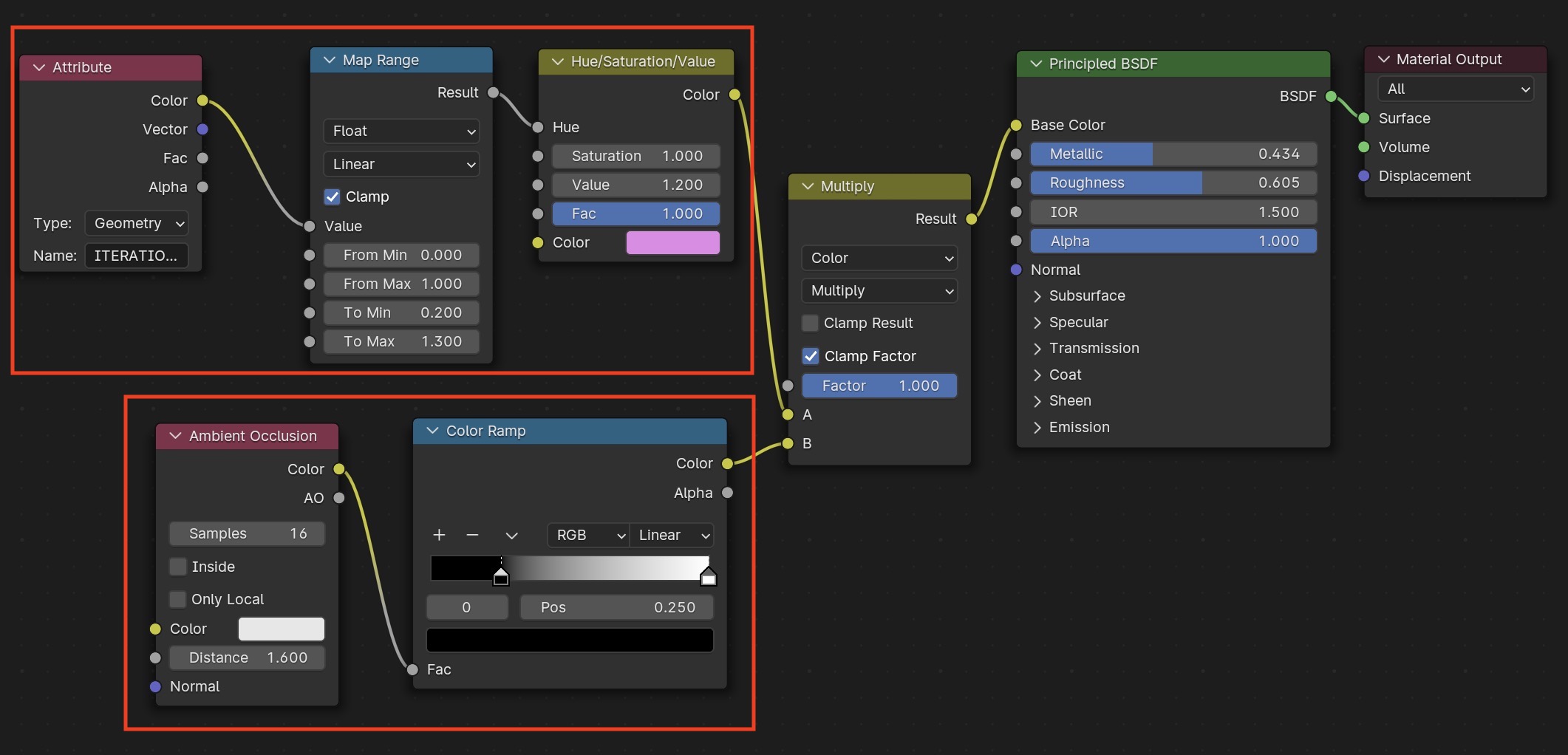Open Material Output target All dropdown
The image size is (1568, 755).
pyautogui.click(x=1456, y=89)
